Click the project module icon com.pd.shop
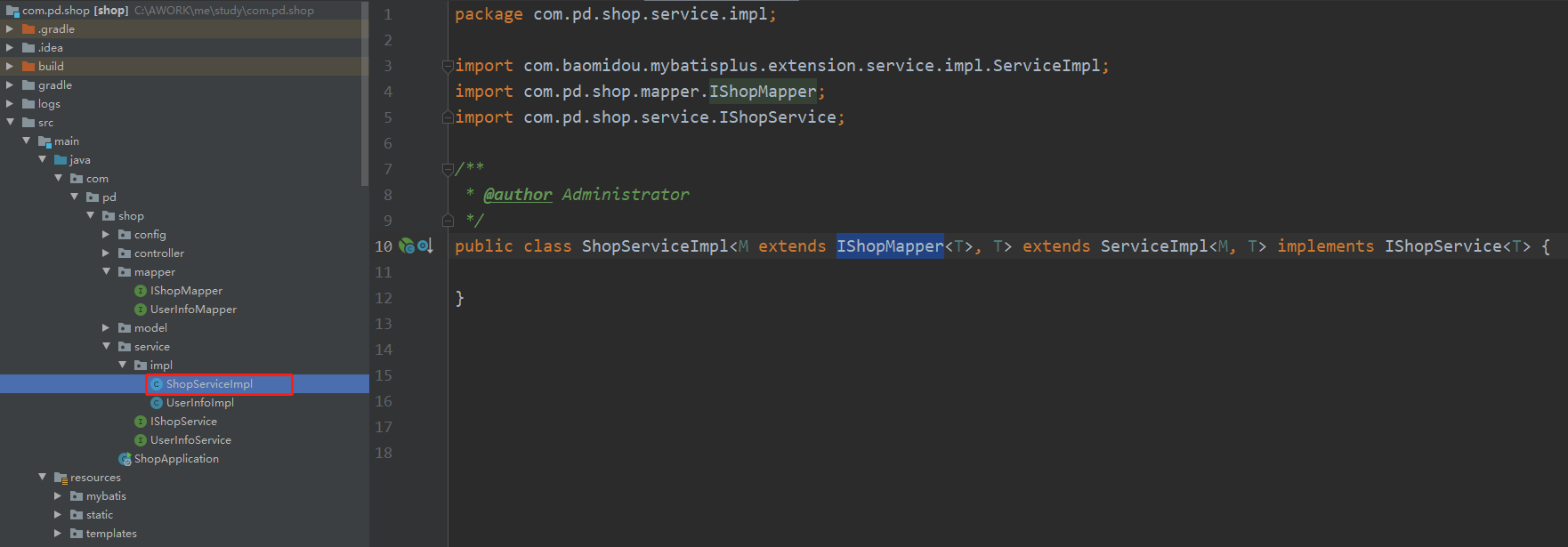The width and height of the screenshot is (1568, 547). pyautogui.click(x=12, y=11)
